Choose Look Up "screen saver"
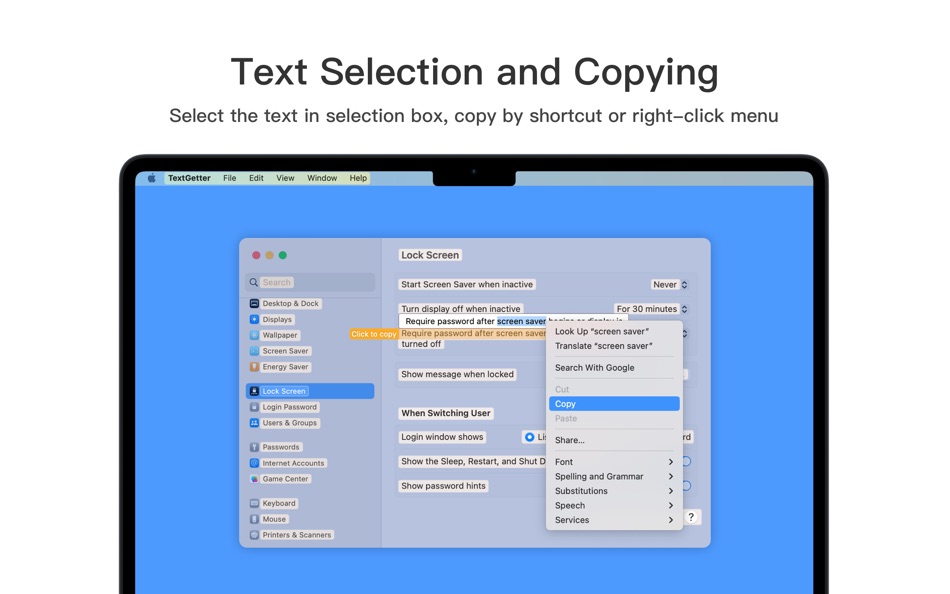This screenshot has width=950, height=594. pos(614,332)
